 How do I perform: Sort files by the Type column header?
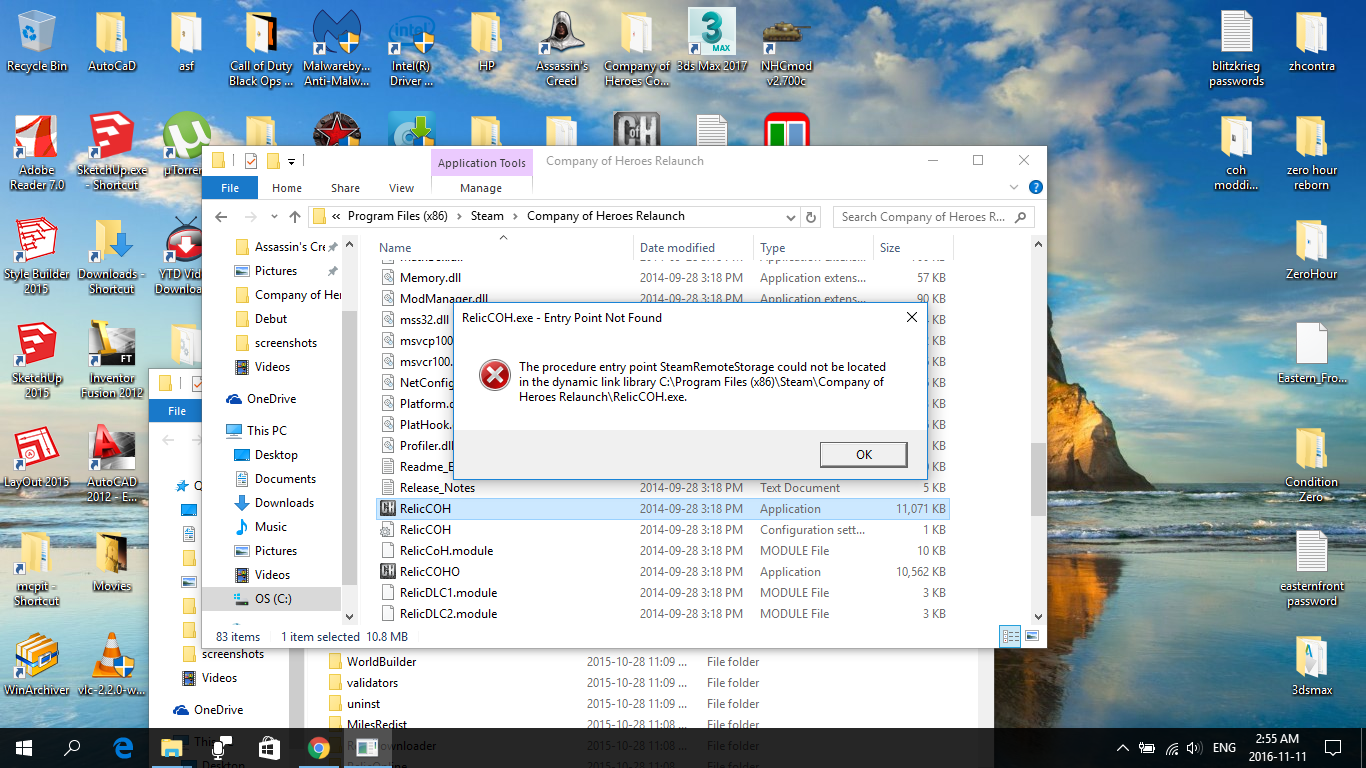pos(814,248)
